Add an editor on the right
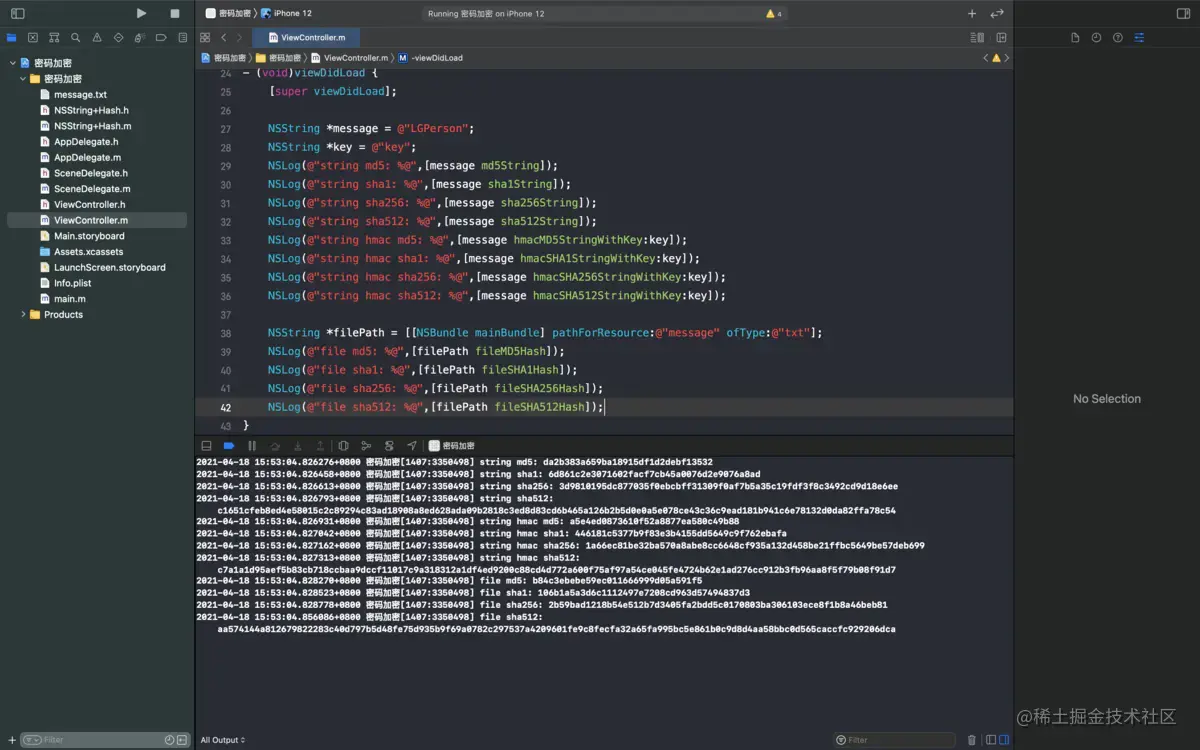The width and height of the screenshot is (1200, 750). (1001, 37)
